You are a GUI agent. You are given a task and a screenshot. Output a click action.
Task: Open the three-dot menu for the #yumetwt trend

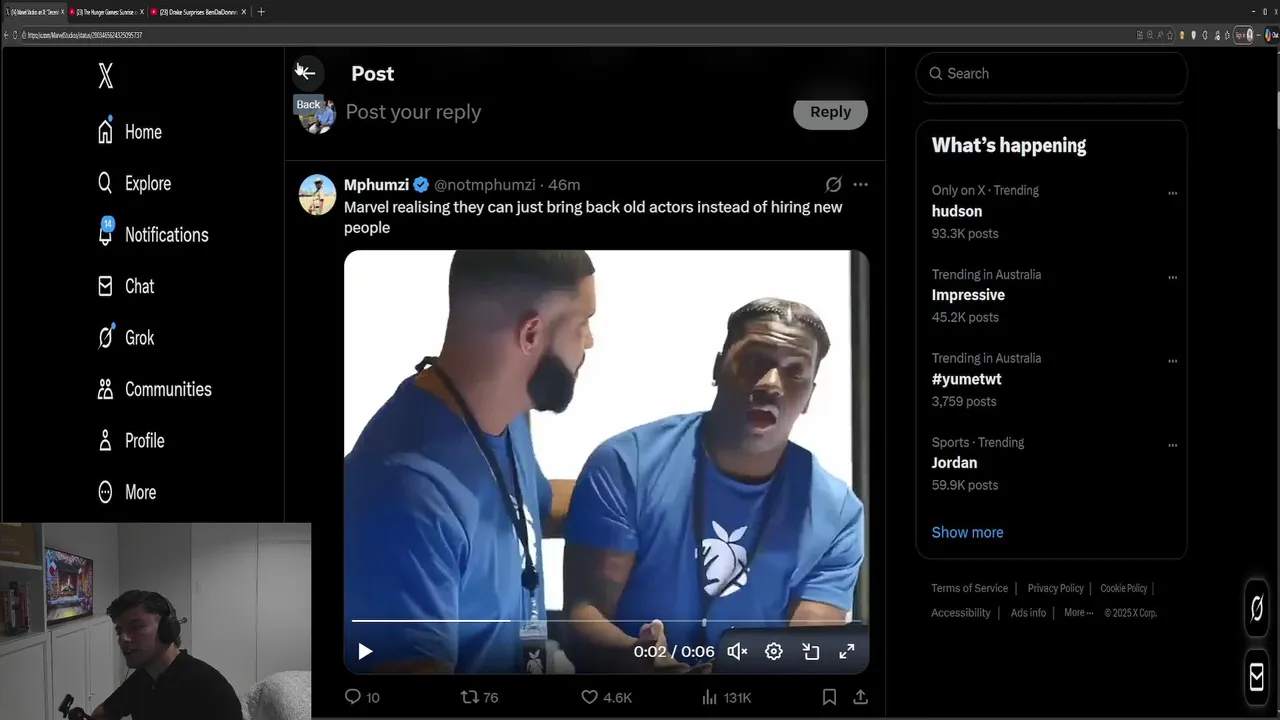pos(1172,361)
